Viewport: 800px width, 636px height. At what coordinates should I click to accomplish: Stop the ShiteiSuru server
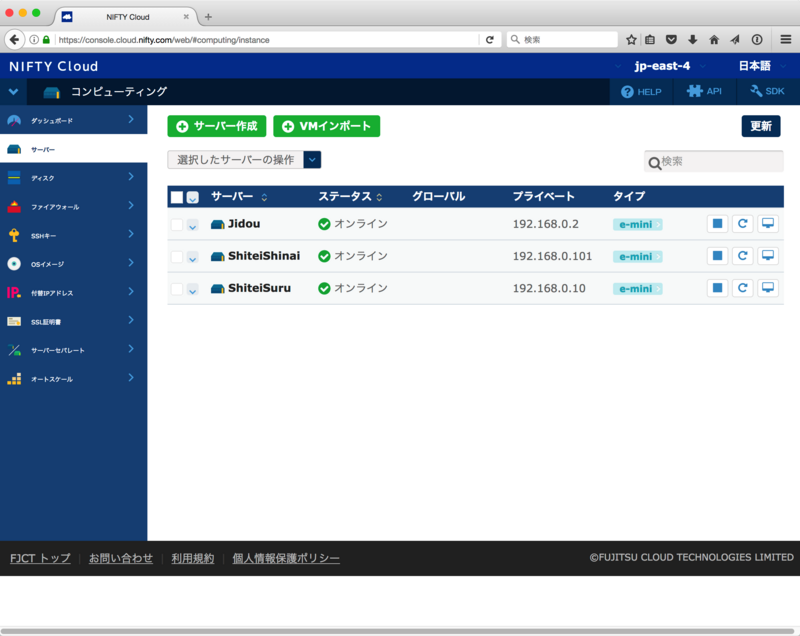(x=717, y=287)
